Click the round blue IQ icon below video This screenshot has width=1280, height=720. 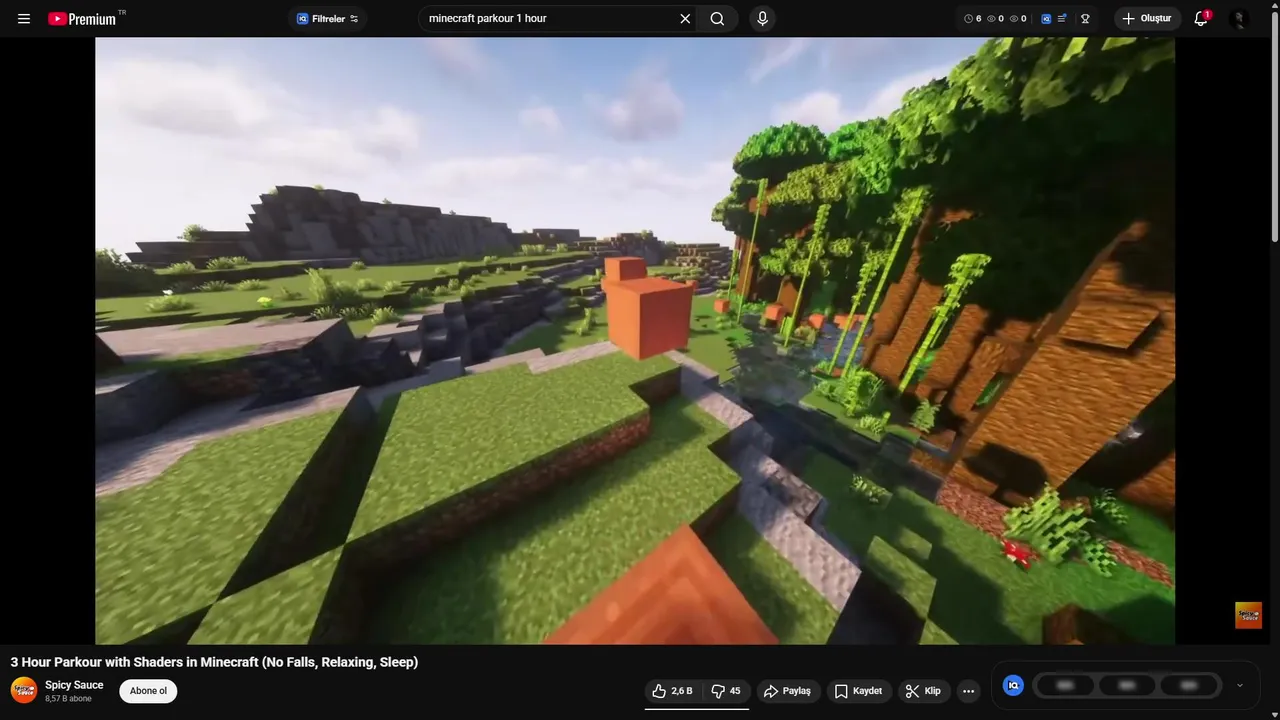click(x=1013, y=685)
